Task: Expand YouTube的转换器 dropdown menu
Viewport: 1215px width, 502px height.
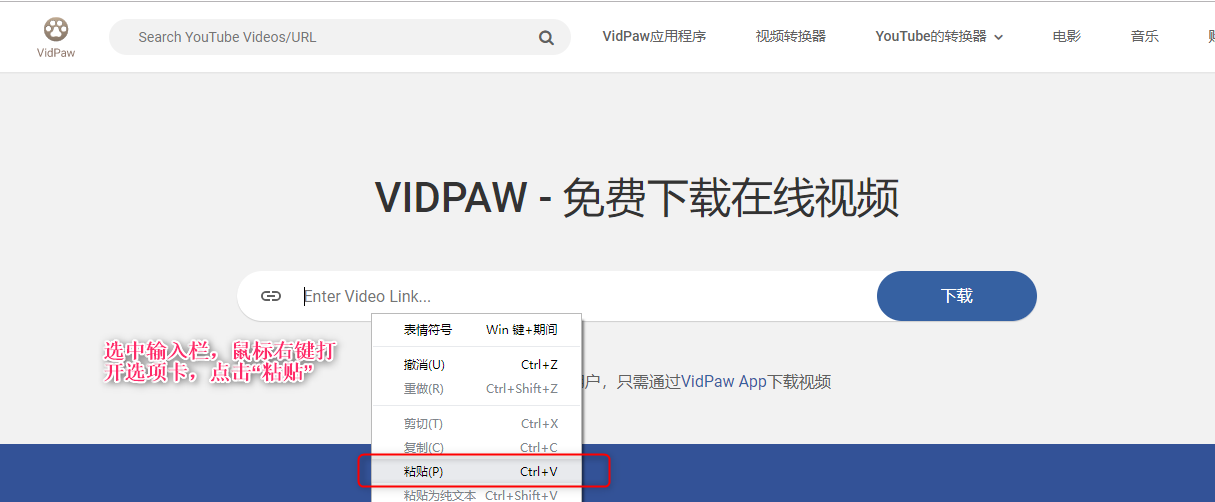Action: 939,36
